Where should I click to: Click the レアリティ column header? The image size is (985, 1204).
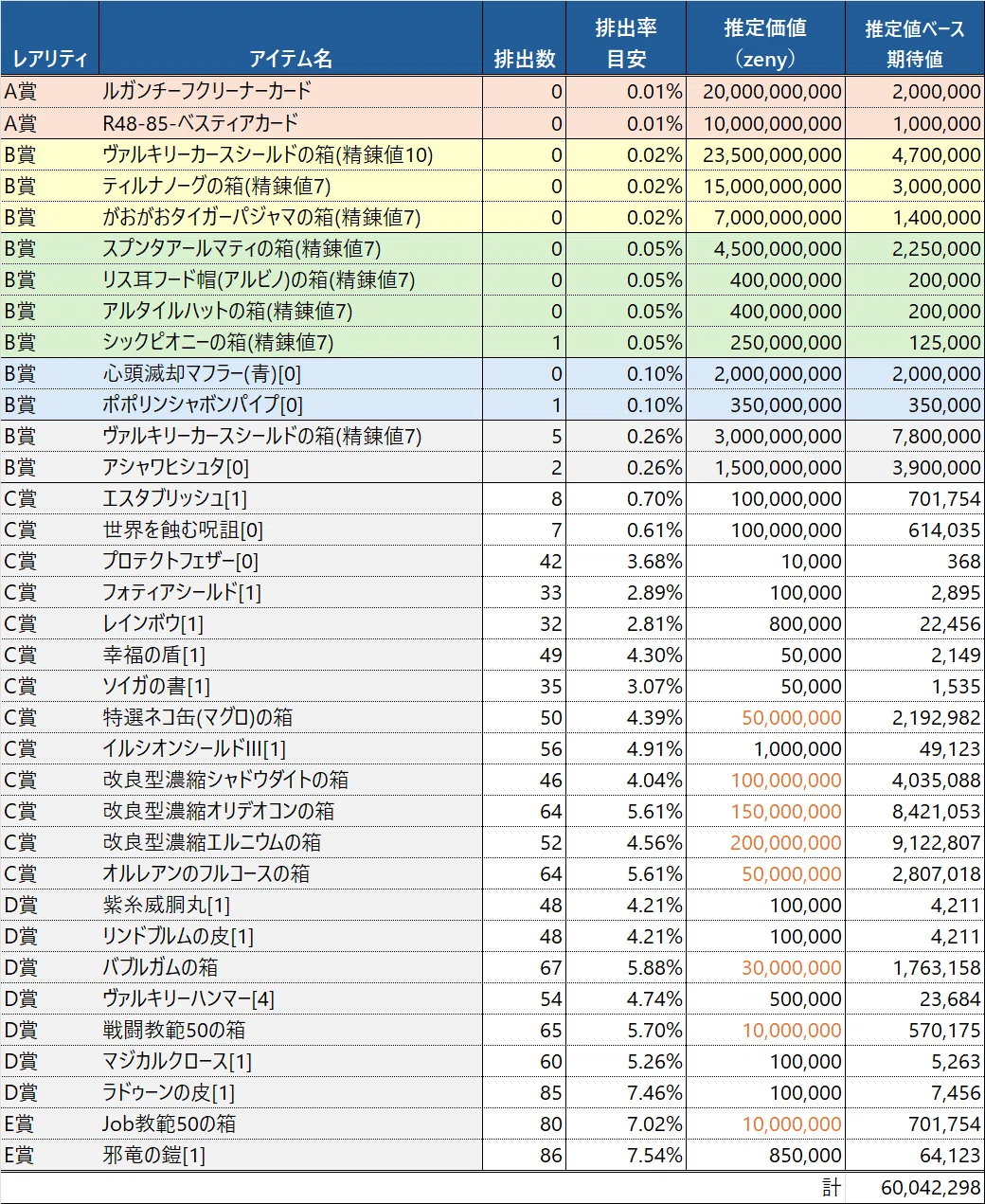pos(49,39)
